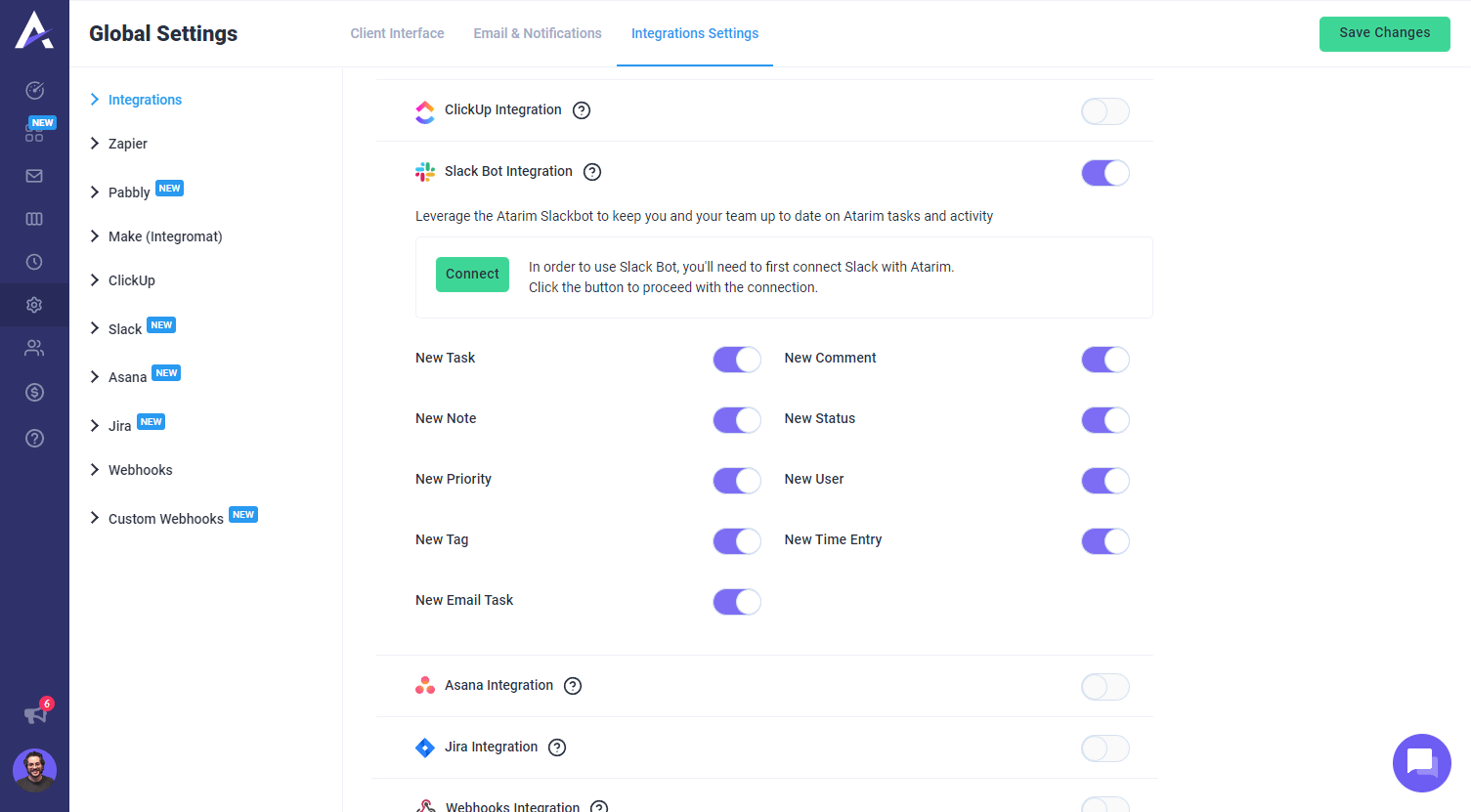This screenshot has width=1471, height=812.
Task: Expand the Webhooks section
Action: (x=140, y=470)
